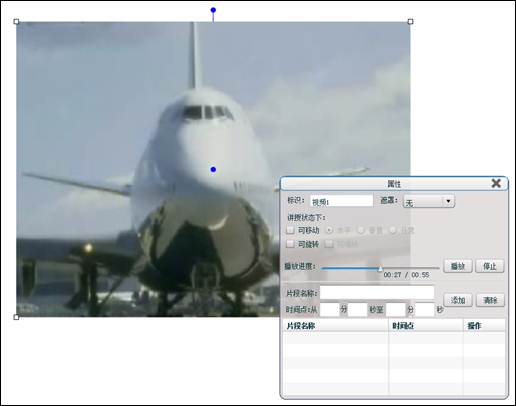The image size is (516, 406).
Task: Select the top-right resize handle of the video
Action: 410,22
